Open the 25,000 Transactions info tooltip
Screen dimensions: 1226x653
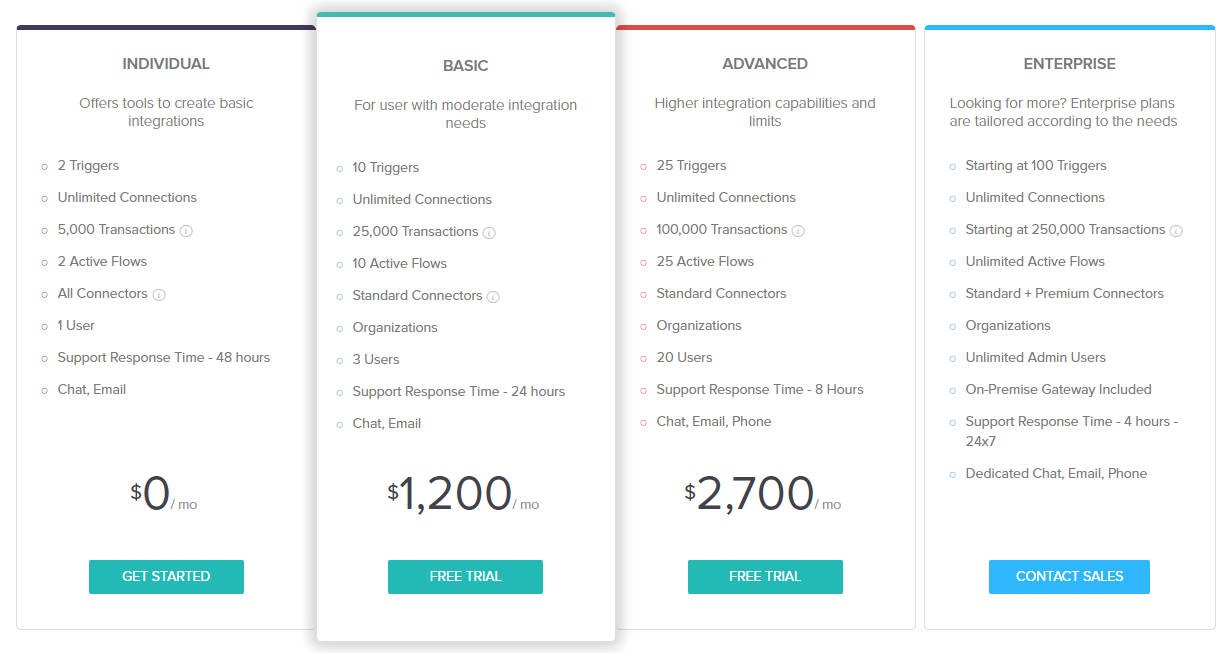489,232
